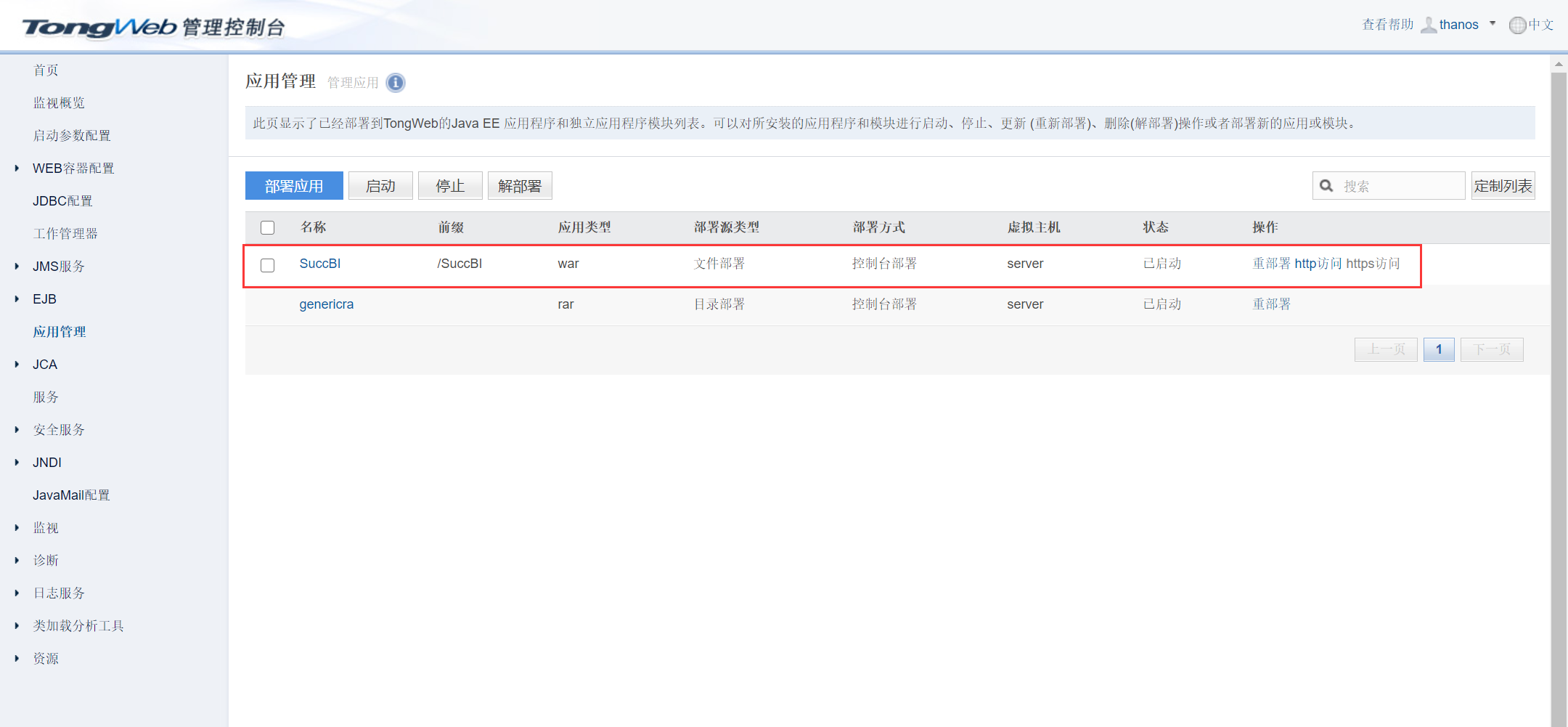
Task: Click the 部署应用 button
Action: pos(294,186)
